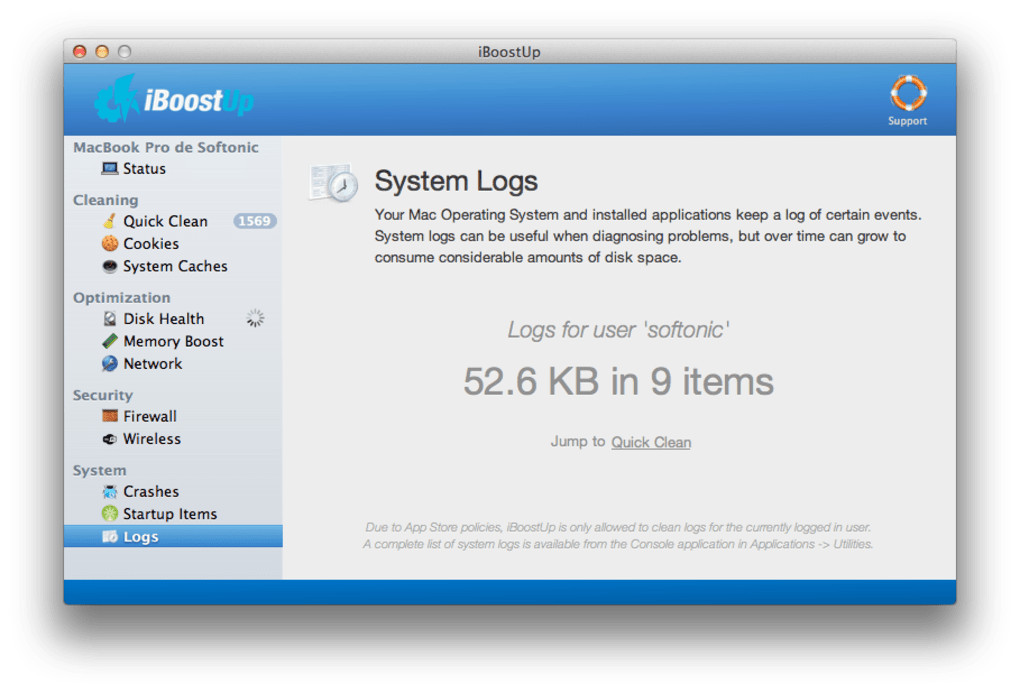Select the highlighted Logs entry
The width and height of the screenshot is (1020, 693).
[x=173, y=536]
